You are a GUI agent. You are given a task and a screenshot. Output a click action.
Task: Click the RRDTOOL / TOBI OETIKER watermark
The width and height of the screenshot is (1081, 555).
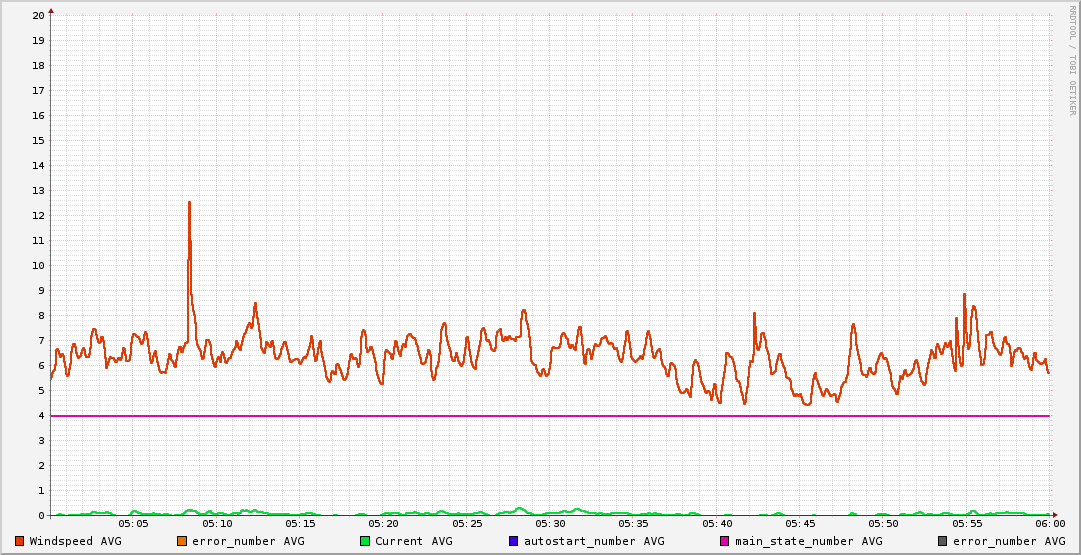click(1072, 60)
